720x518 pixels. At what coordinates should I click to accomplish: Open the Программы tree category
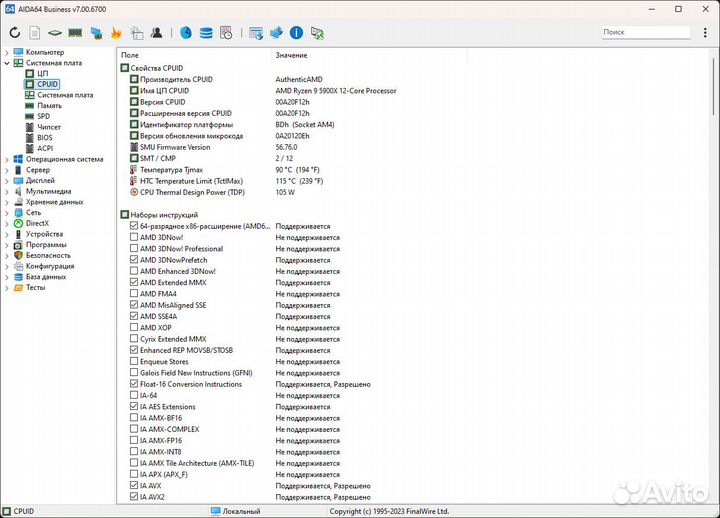click(46, 245)
